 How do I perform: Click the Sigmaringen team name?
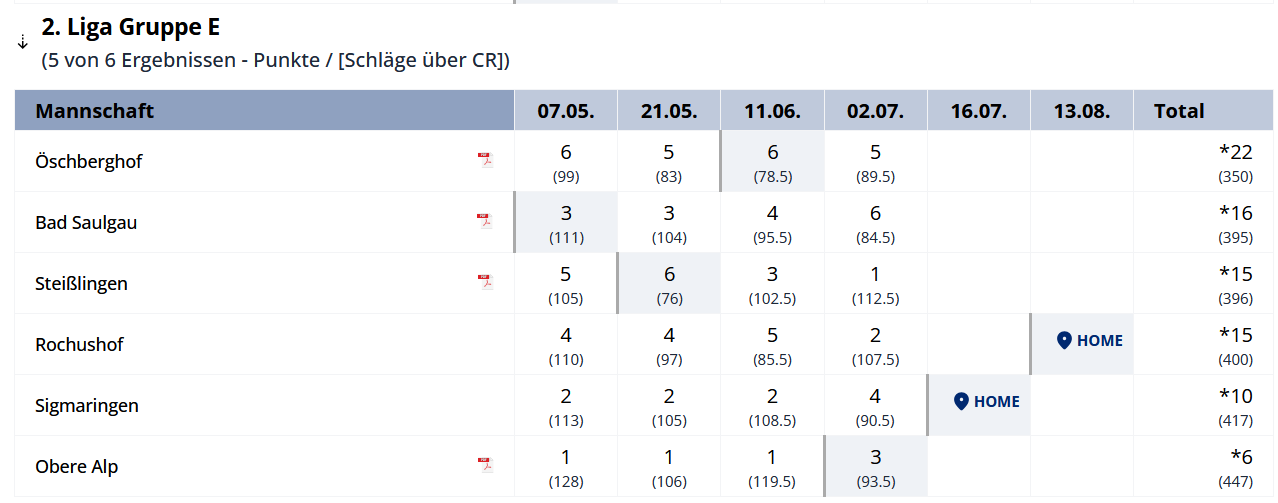(x=87, y=406)
